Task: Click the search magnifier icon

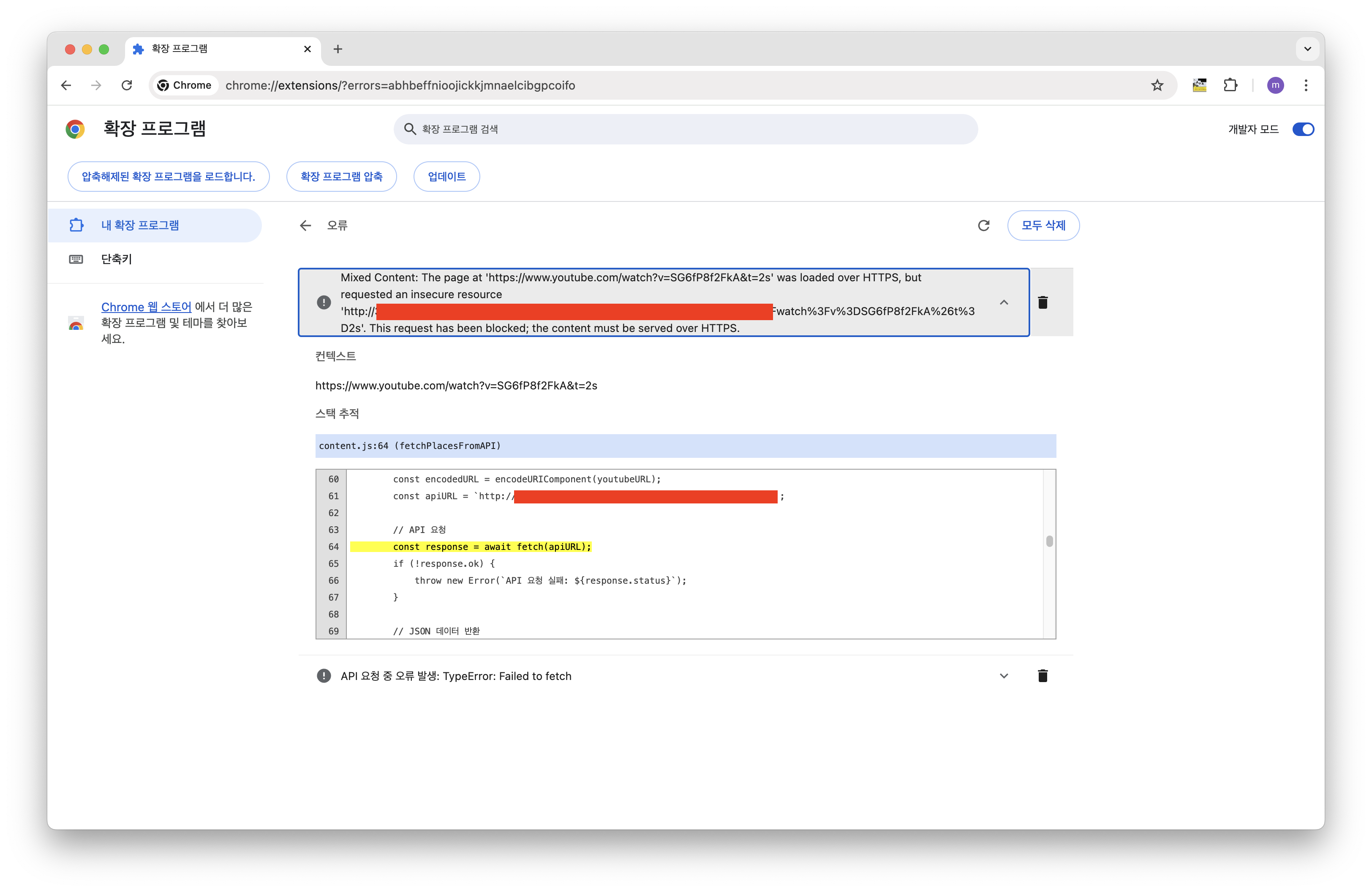Action: click(410, 129)
